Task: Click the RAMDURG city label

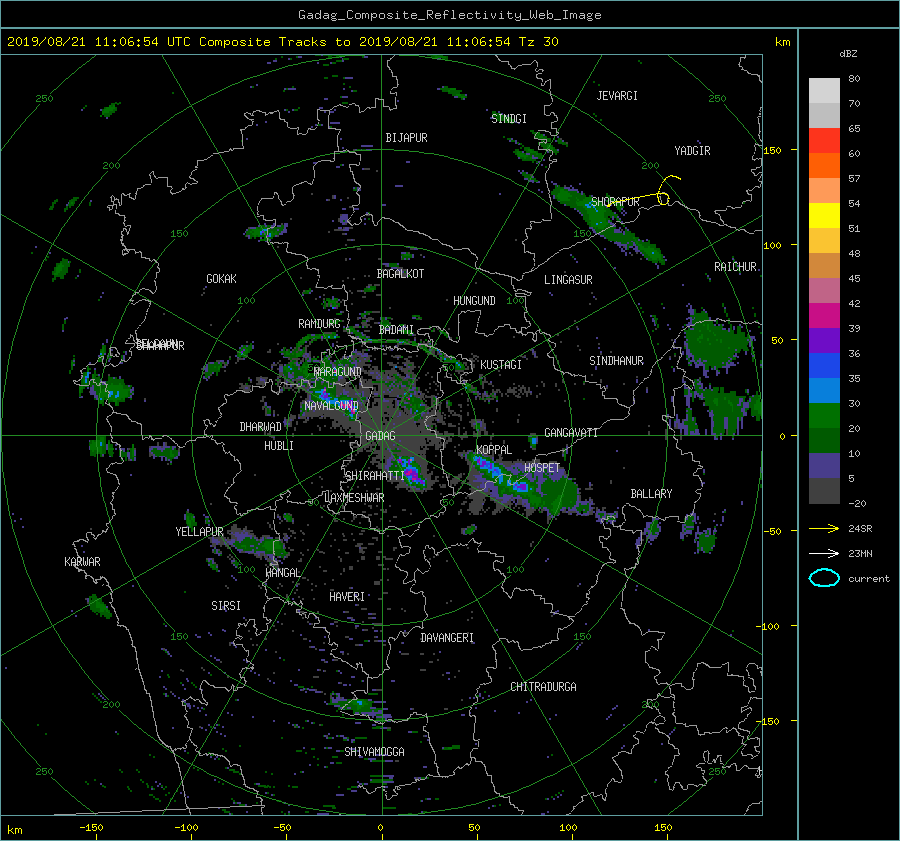Action: [319, 324]
